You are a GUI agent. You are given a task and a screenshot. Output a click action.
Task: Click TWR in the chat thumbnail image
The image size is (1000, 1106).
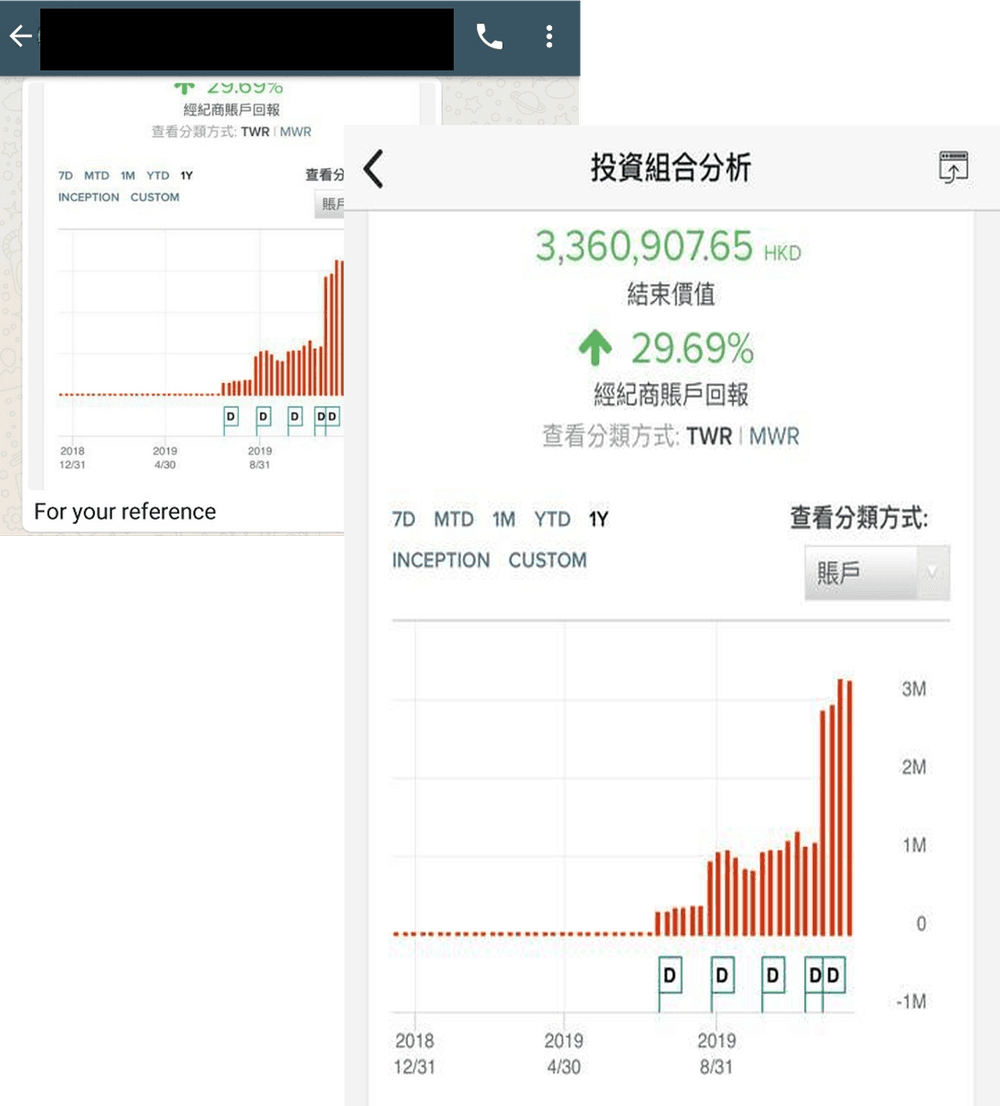tap(255, 132)
